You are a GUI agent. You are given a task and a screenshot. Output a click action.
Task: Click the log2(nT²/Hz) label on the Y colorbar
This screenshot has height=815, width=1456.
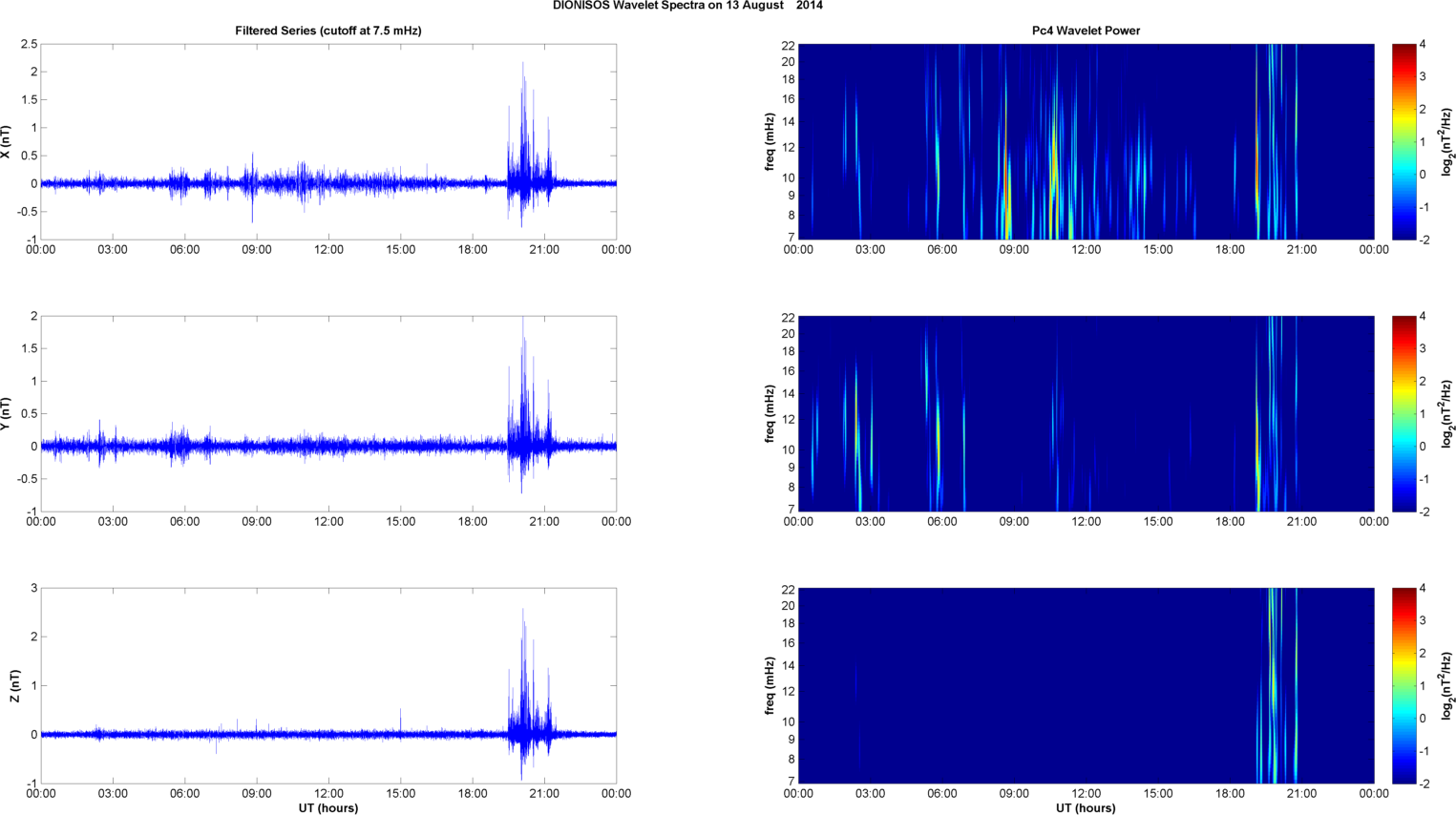(x=1447, y=413)
